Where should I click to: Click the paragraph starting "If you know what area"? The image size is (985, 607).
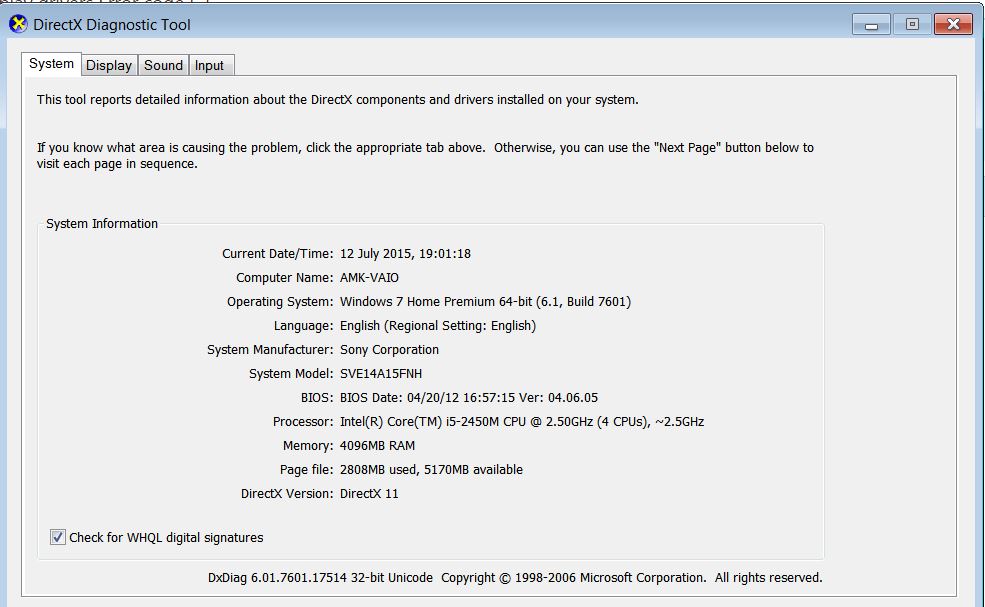point(425,155)
